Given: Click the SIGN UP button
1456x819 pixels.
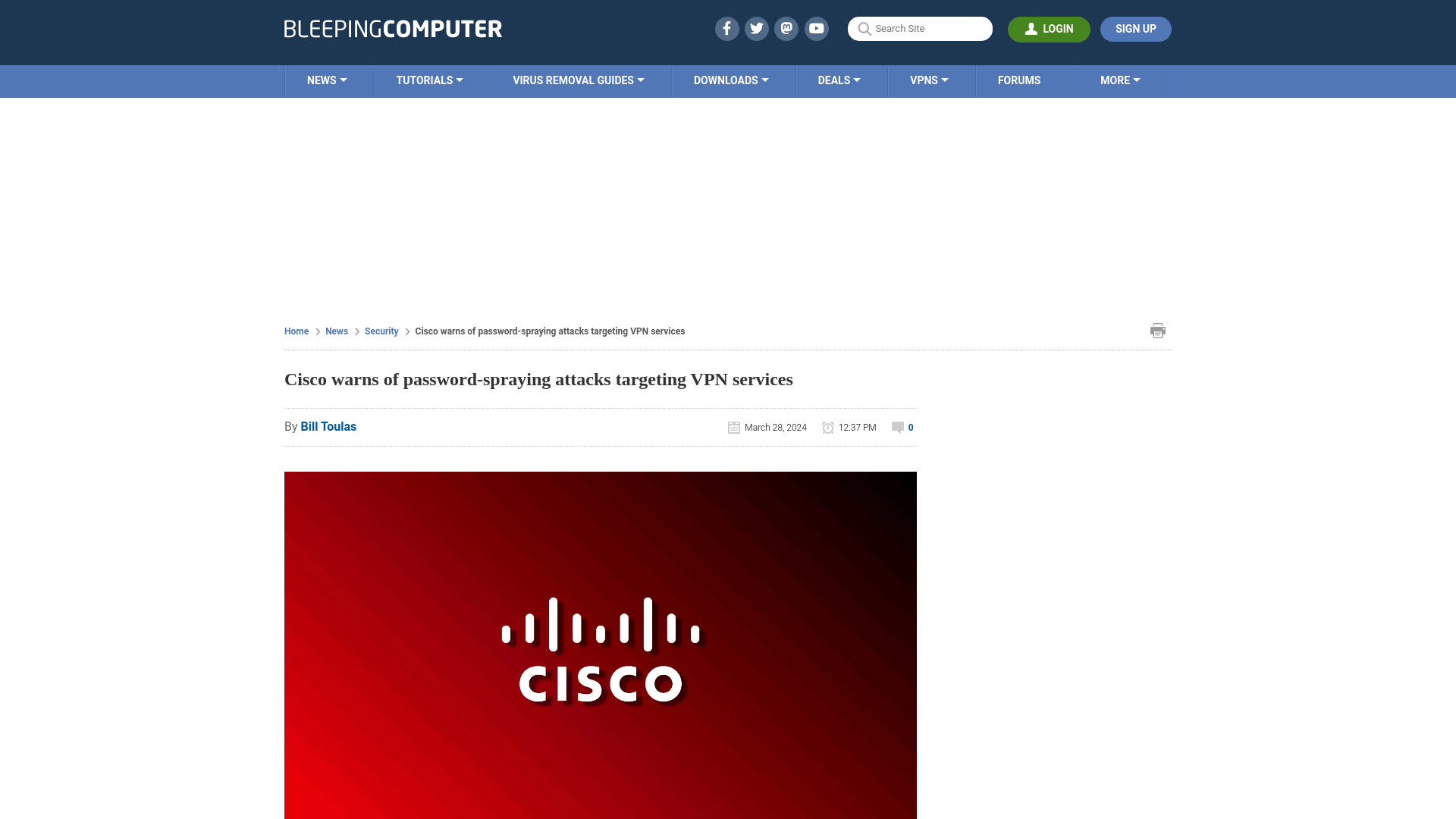Looking at the screenshot, I should coord(1135,28).
